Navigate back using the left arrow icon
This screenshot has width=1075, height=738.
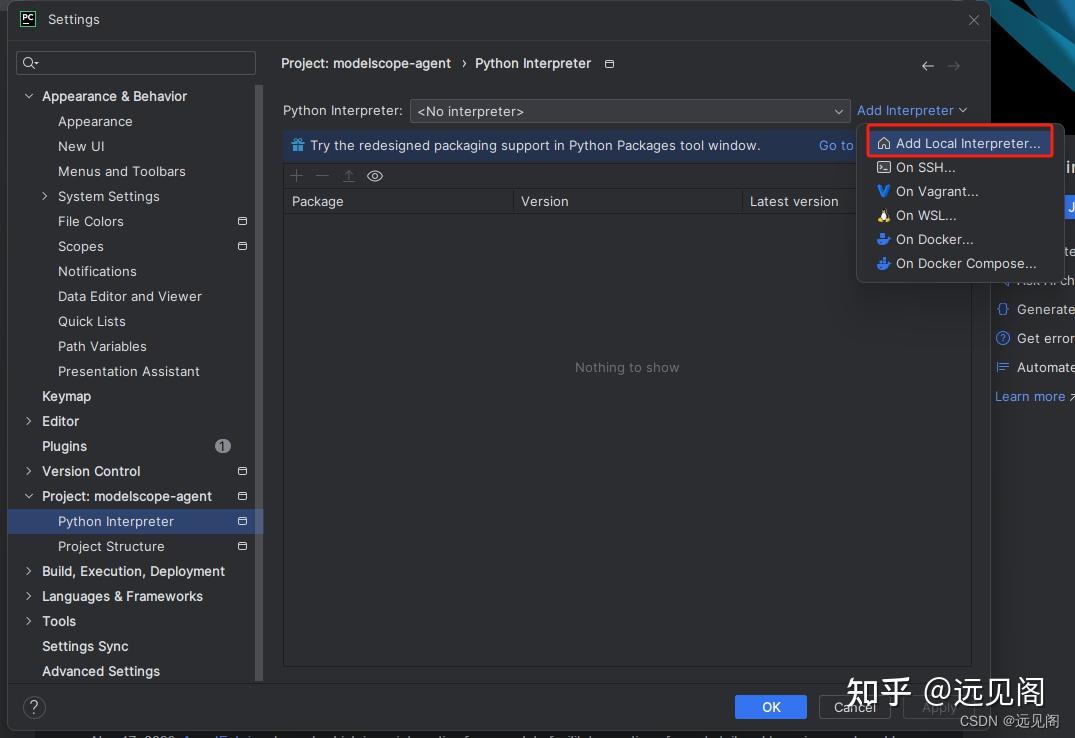[x=927, y=64]
